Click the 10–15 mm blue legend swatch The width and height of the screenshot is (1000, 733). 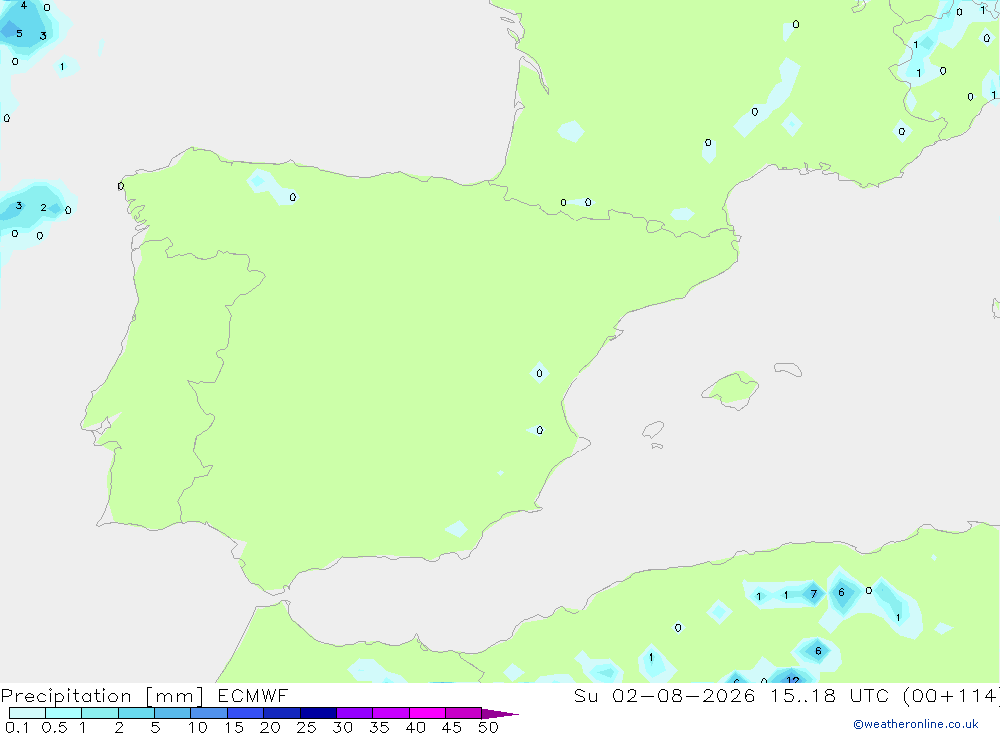[209, 713]
